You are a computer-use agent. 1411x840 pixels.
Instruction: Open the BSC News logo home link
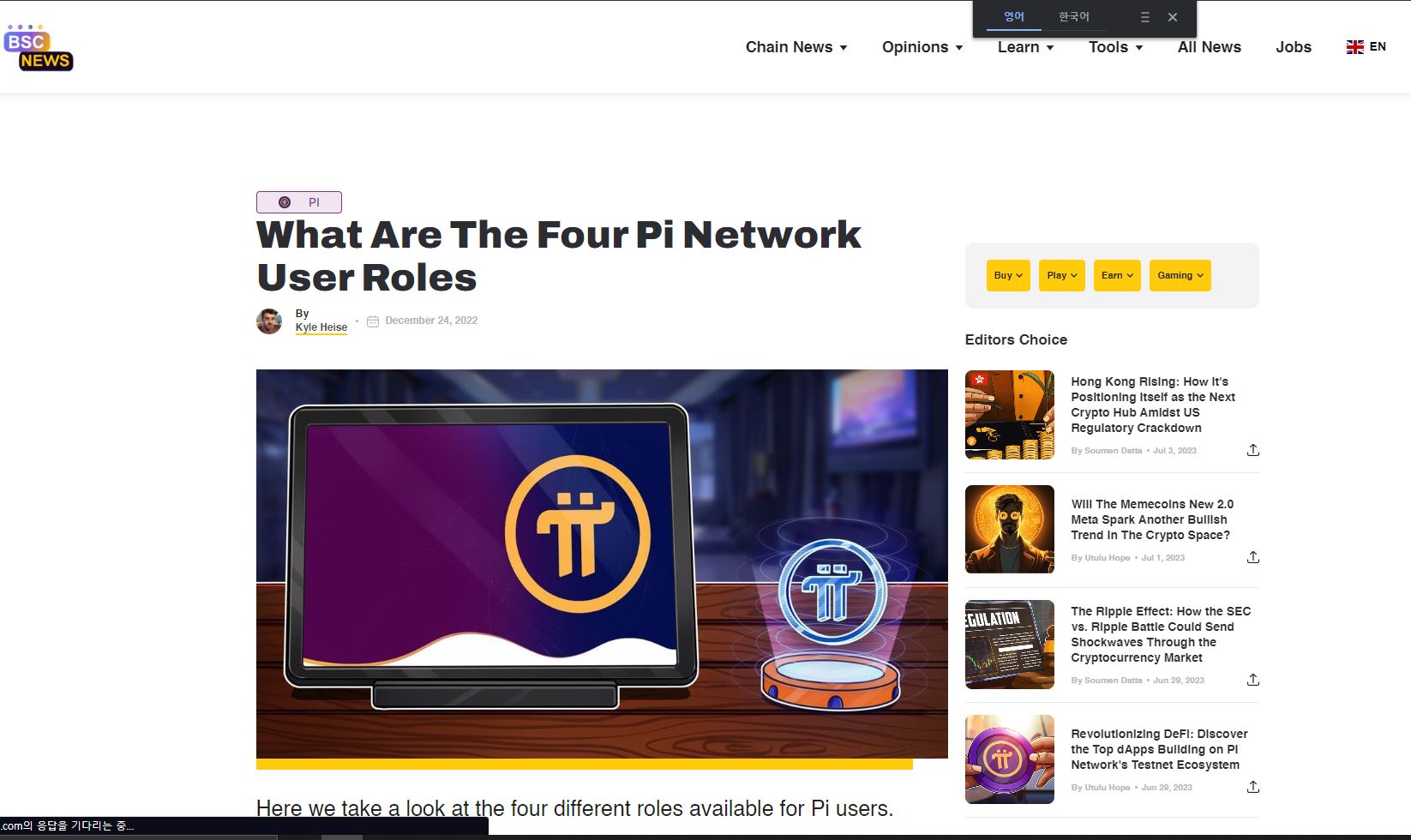39,48
